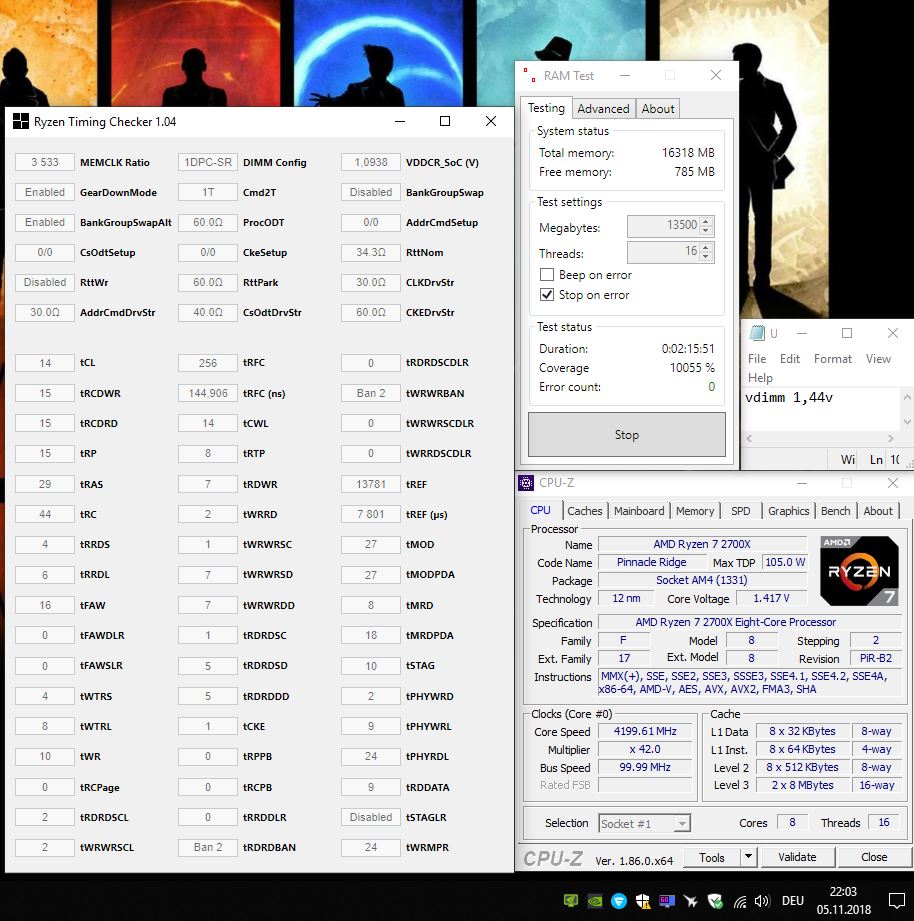Open the blue F-Secure tray icon
The width and height of the screenshot is (914, 921).
[x=619, y=900]
